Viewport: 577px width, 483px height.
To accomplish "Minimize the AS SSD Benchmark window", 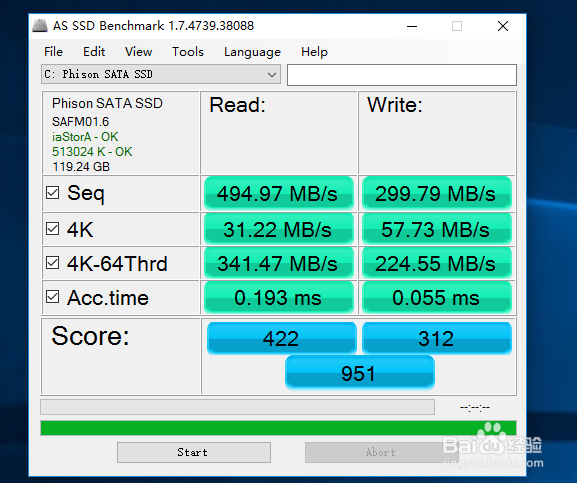I will click(x=412, y=26).
